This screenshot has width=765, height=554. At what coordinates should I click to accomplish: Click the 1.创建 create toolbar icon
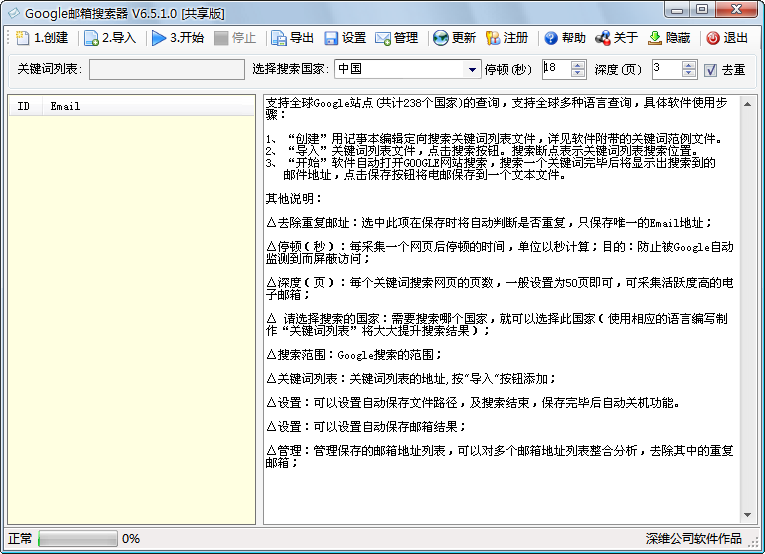click(23, 38)
